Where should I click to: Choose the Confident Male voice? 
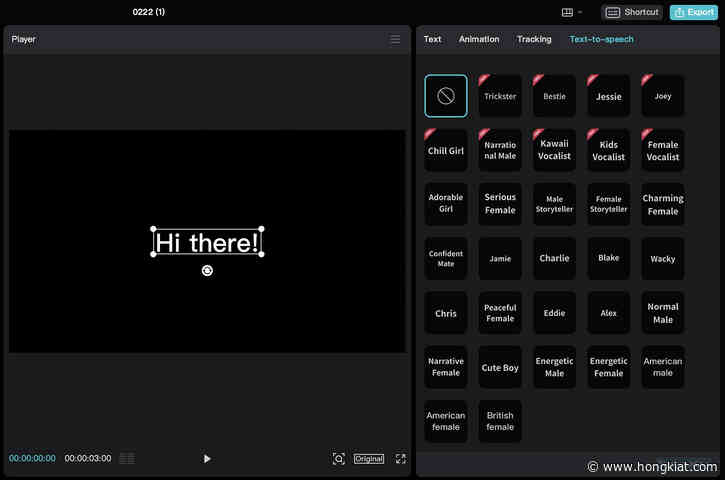(446, 258)
